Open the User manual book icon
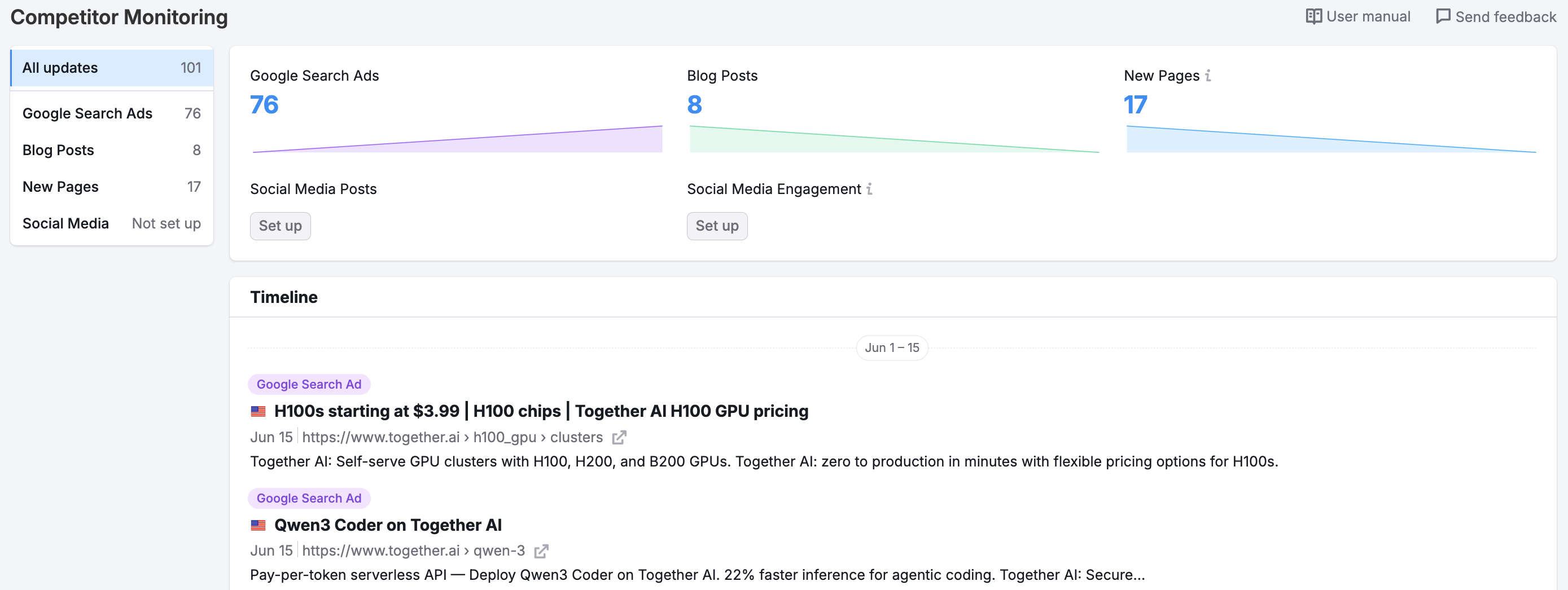 pos(1313,16)
